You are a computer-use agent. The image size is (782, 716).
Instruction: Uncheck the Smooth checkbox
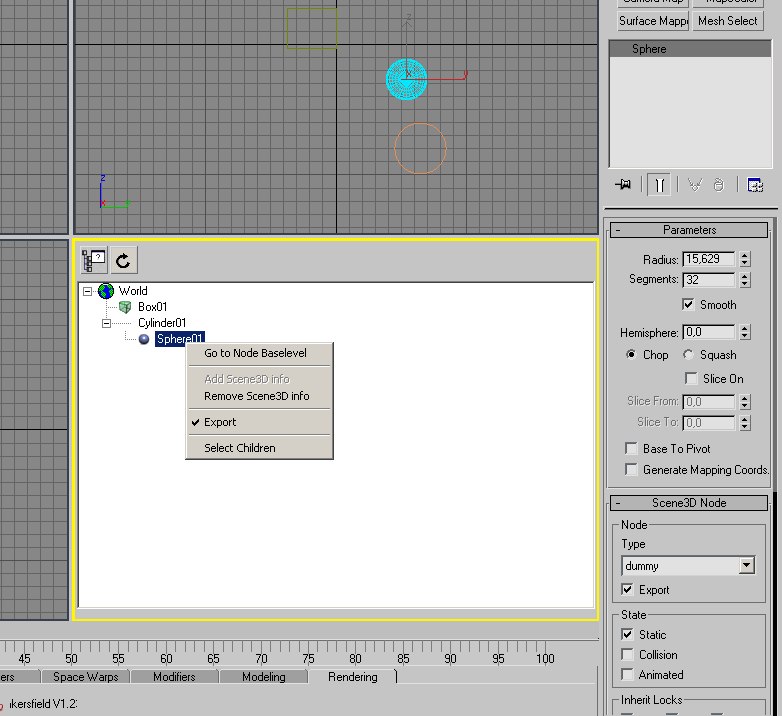tap(688, 305)
